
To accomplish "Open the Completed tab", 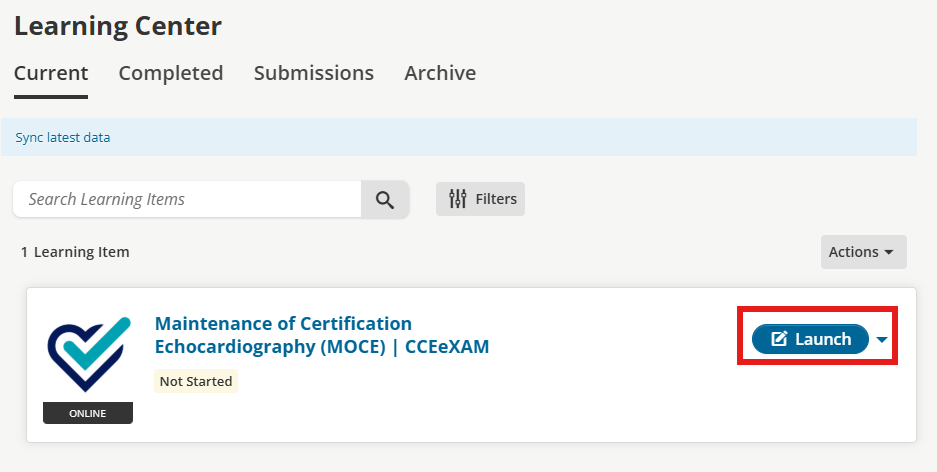I will coord(171,73).
